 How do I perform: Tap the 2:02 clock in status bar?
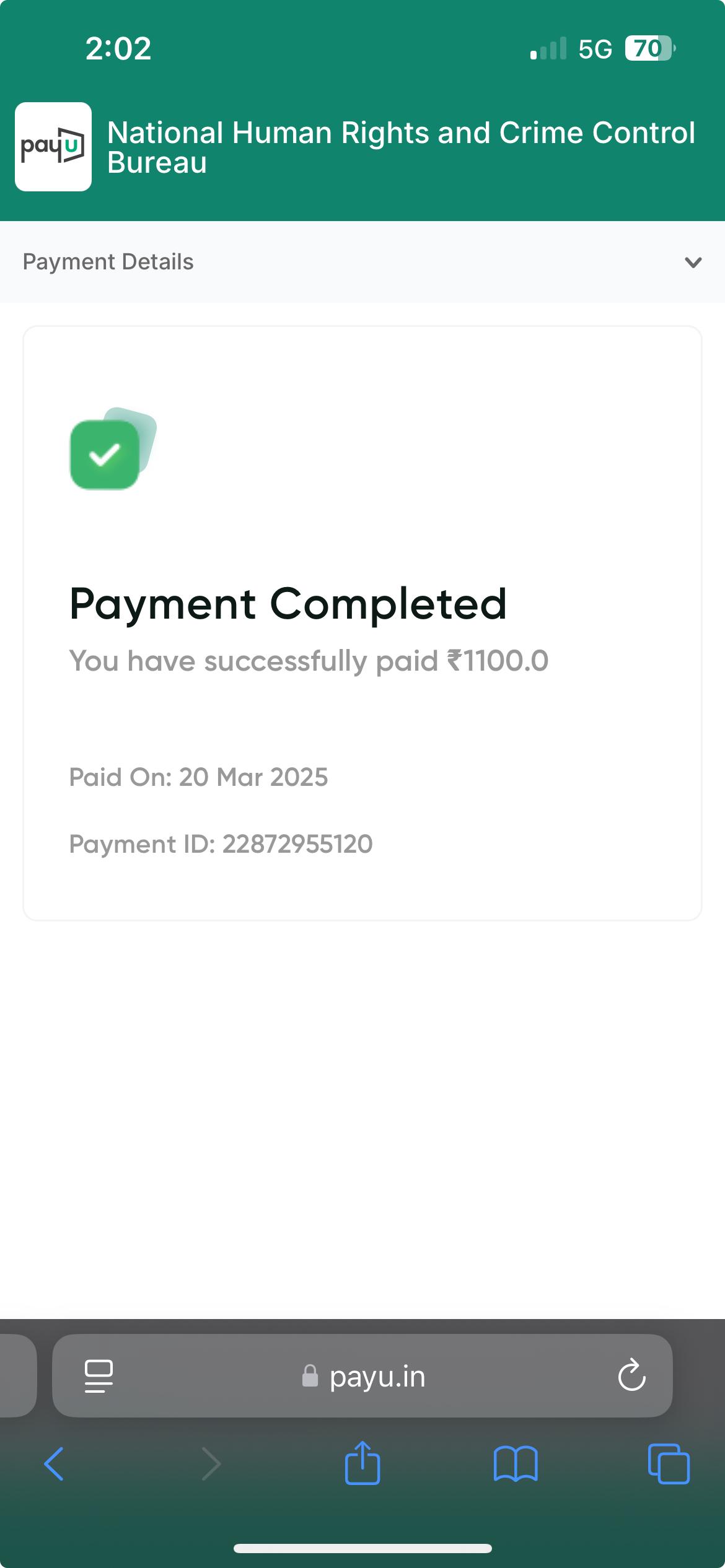(x=118, y=48)
